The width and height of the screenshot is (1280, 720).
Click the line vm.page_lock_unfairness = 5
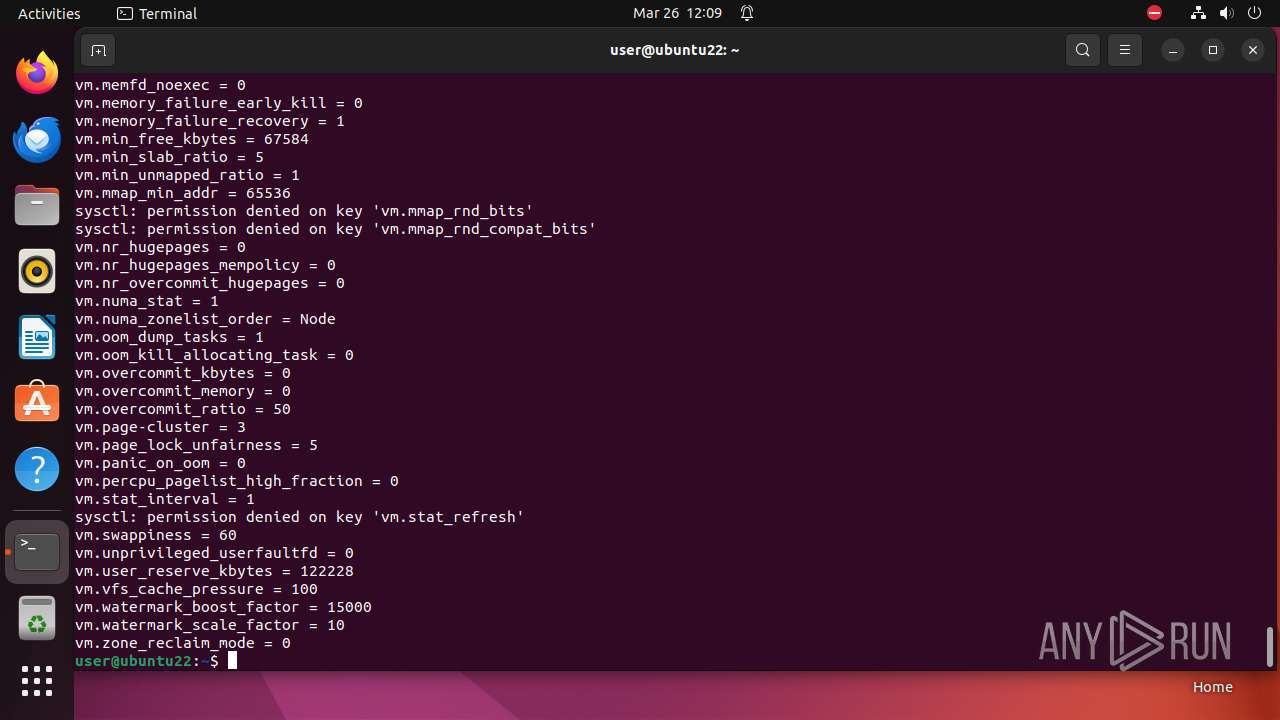pos(196,445)
